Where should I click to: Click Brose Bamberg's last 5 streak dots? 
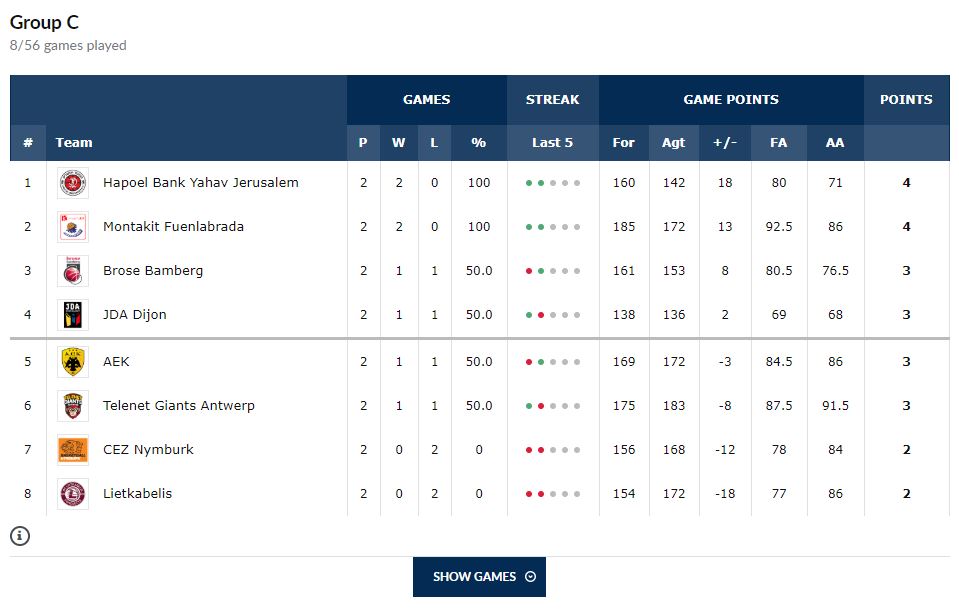(x=552, y=271)
